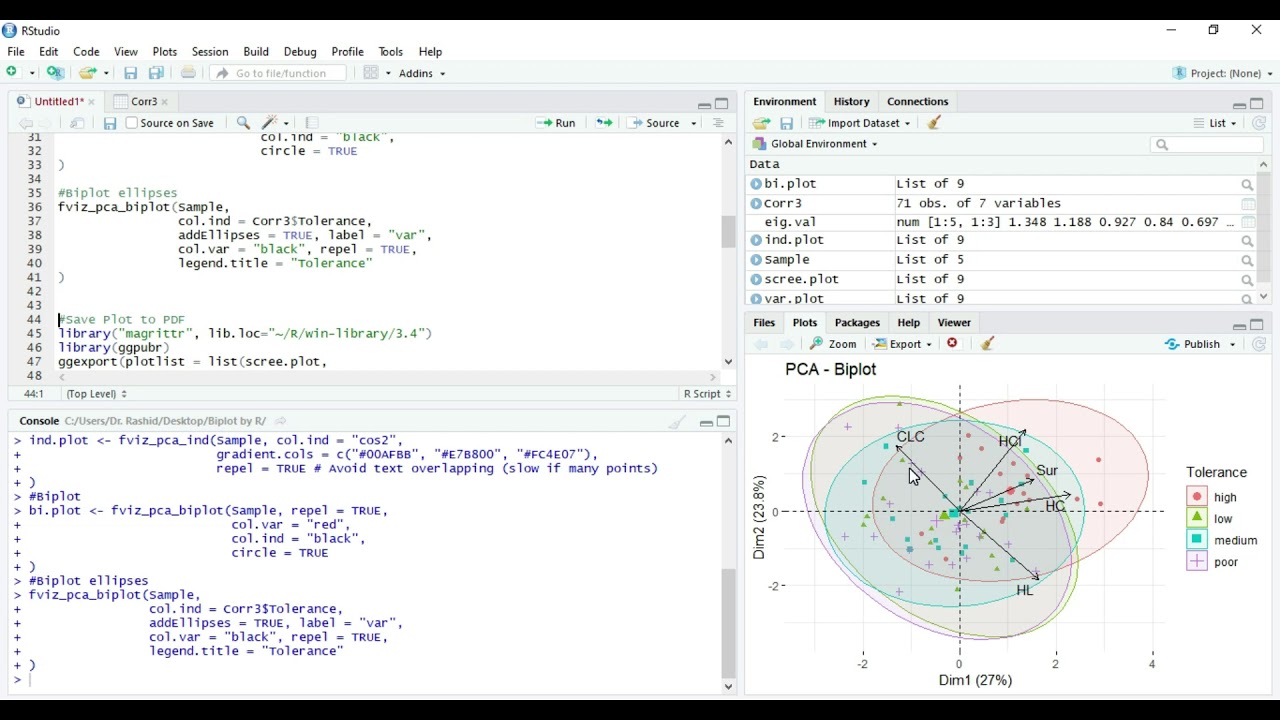1280x720 pixels.
Task: Save the workspace in the Environment pane
Action: click(787, 123)
